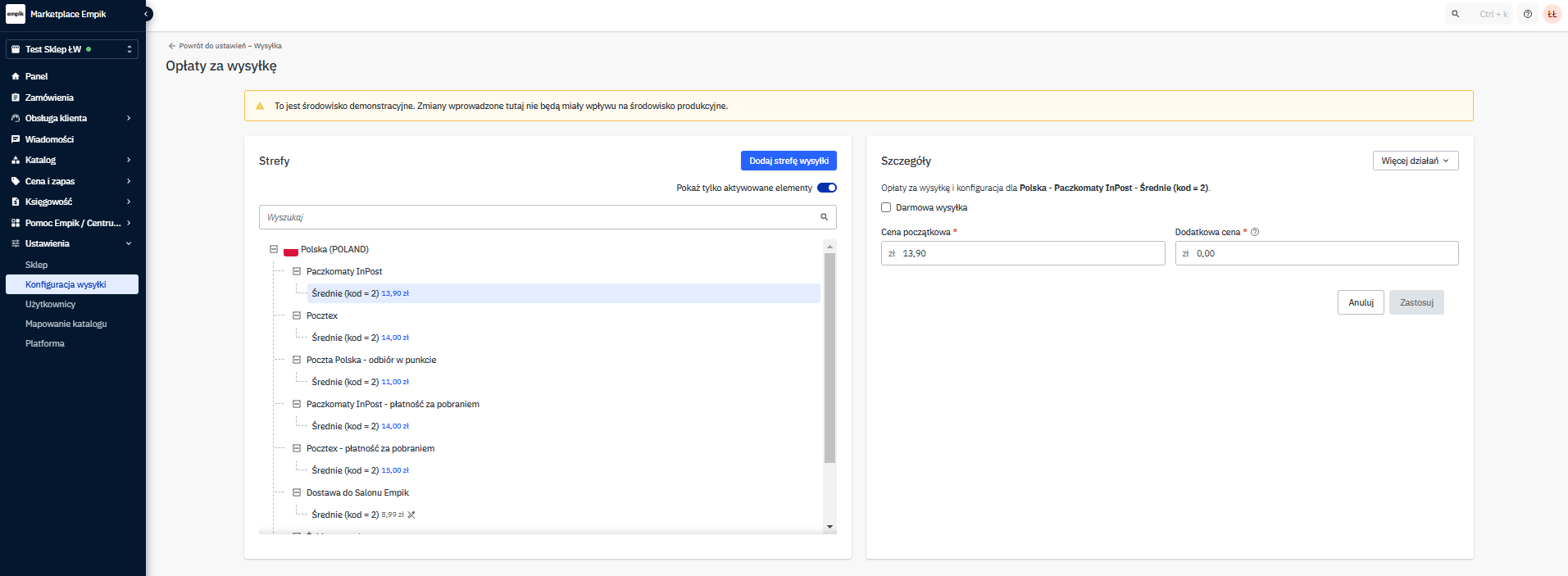
Task: Go to Użytkownicy settings submenu
Action: click(50, 304)
